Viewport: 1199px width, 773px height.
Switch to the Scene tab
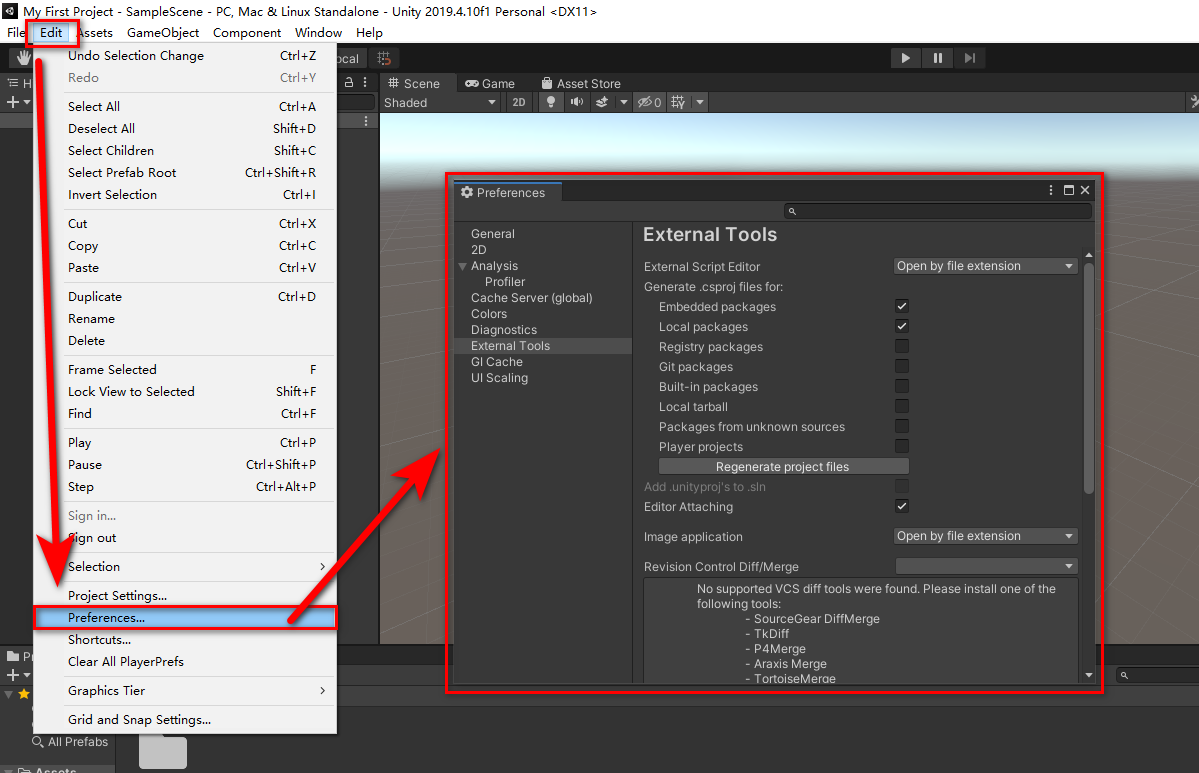click(x=414, y=83)
